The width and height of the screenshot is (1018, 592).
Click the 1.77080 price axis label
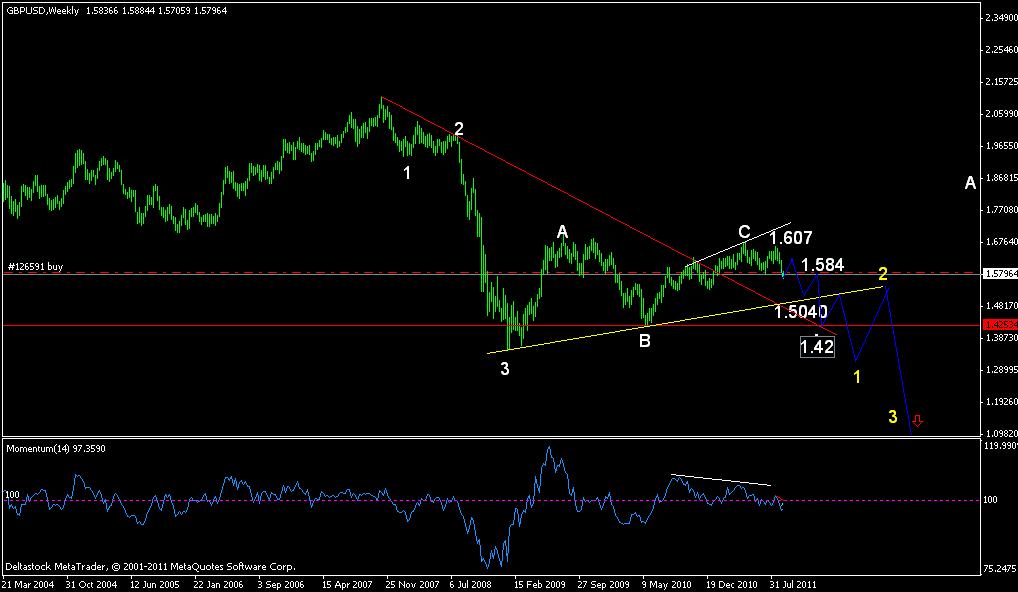tap(1000, 210)
